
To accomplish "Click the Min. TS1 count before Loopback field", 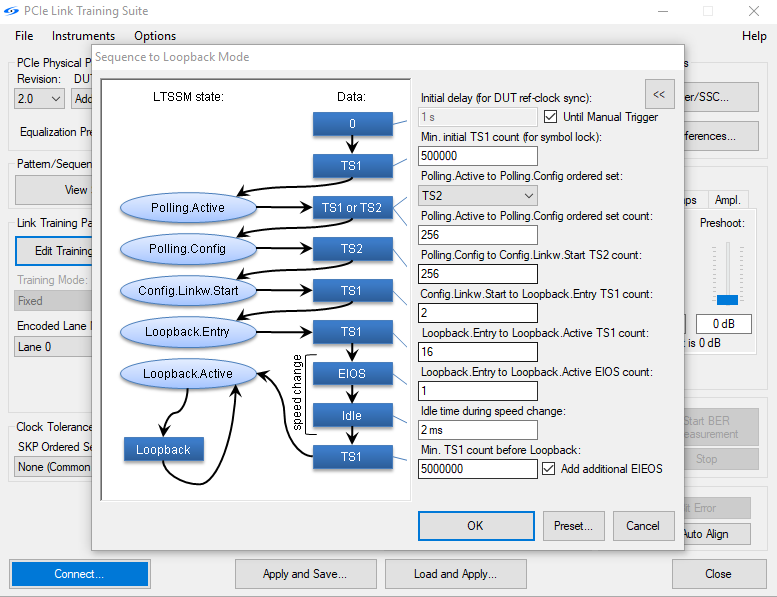I will pyautogui.click(x=478, y=469).
